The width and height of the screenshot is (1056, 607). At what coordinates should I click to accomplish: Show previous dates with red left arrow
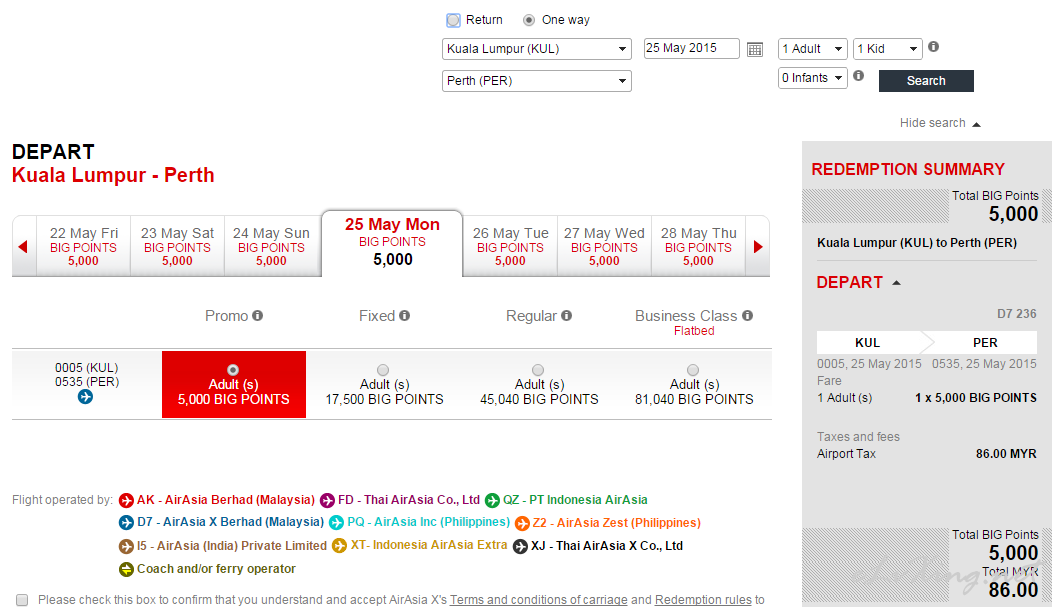(x=23, y=247)
